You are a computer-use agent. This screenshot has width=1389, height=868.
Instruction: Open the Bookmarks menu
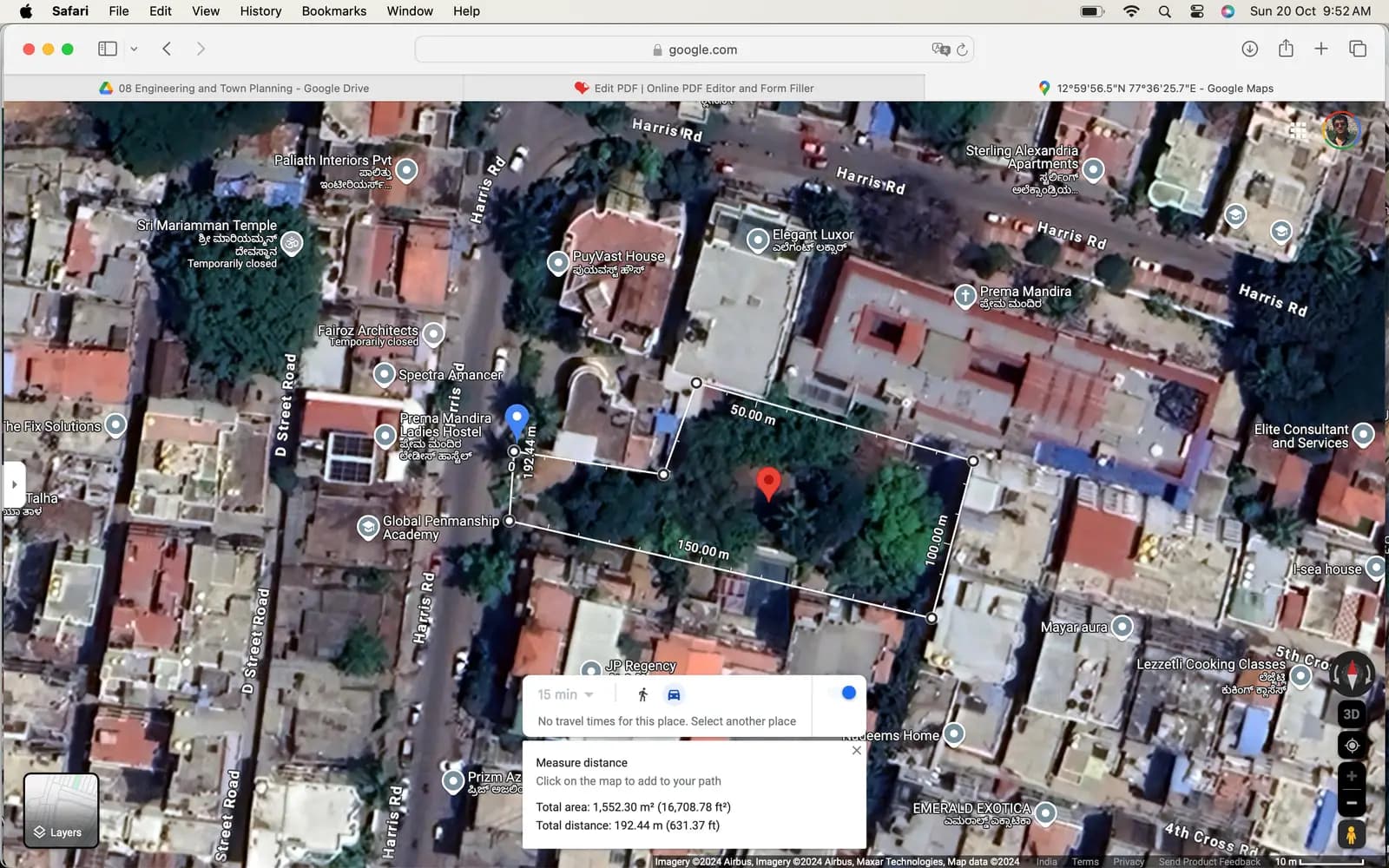[334, 11]
